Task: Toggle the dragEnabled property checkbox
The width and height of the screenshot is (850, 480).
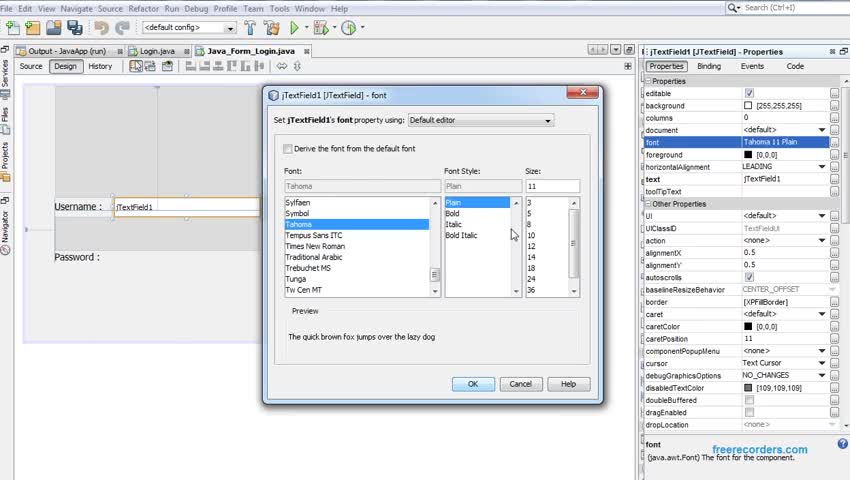Action: click(749, 412)
